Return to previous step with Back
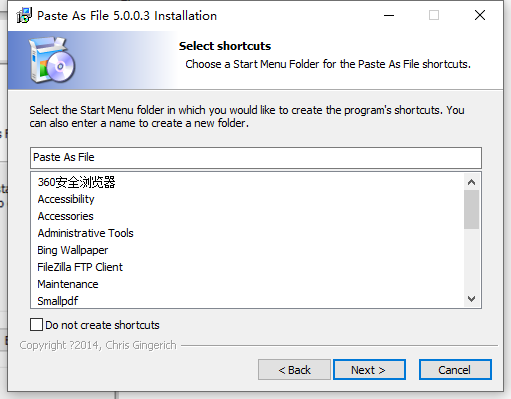Viewport: 511px width, 399px height. tap(294, 369)
